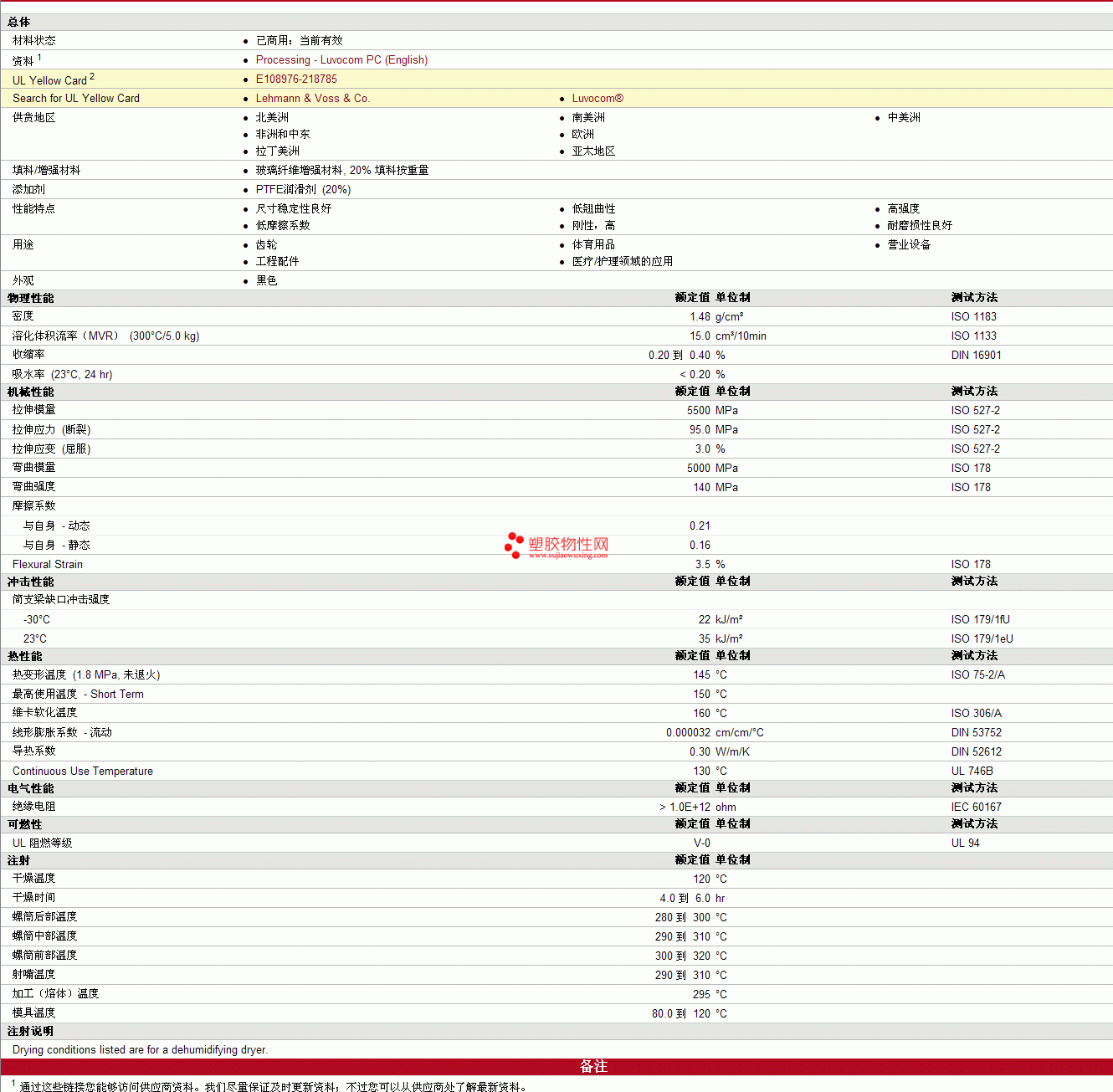Click the IEC 60167 test method
This screenshot has width=1113, height=1092.
[x=977, y=807]
